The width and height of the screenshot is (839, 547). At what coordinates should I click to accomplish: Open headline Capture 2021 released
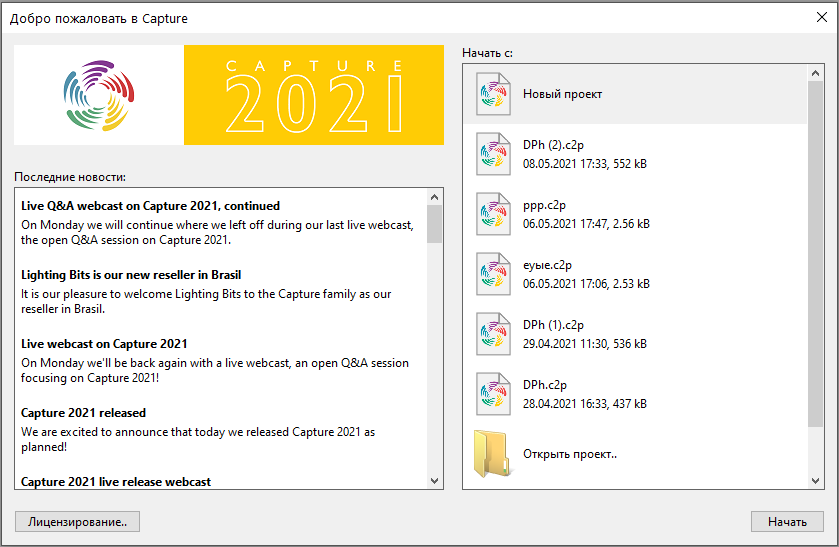coord(83,413)
